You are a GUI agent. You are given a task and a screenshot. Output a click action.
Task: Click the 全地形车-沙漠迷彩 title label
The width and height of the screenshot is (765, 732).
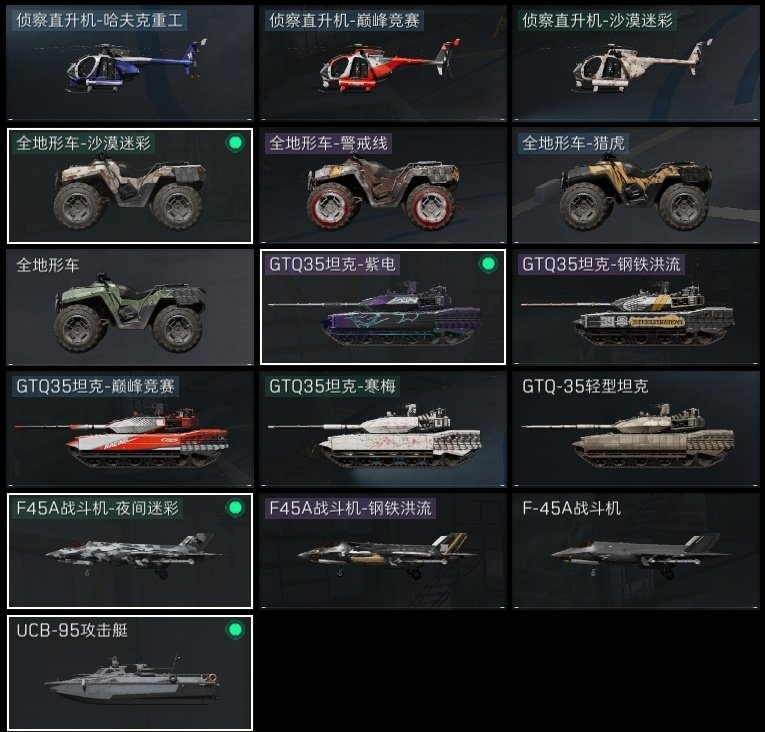[83, 143]
